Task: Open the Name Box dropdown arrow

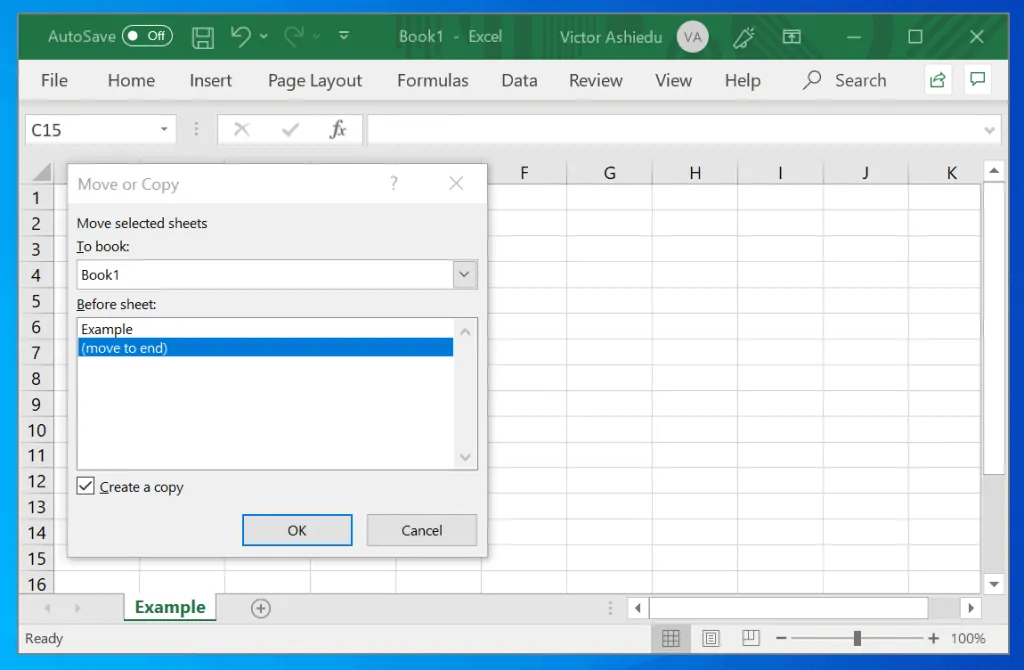Action: pos(164,130)
